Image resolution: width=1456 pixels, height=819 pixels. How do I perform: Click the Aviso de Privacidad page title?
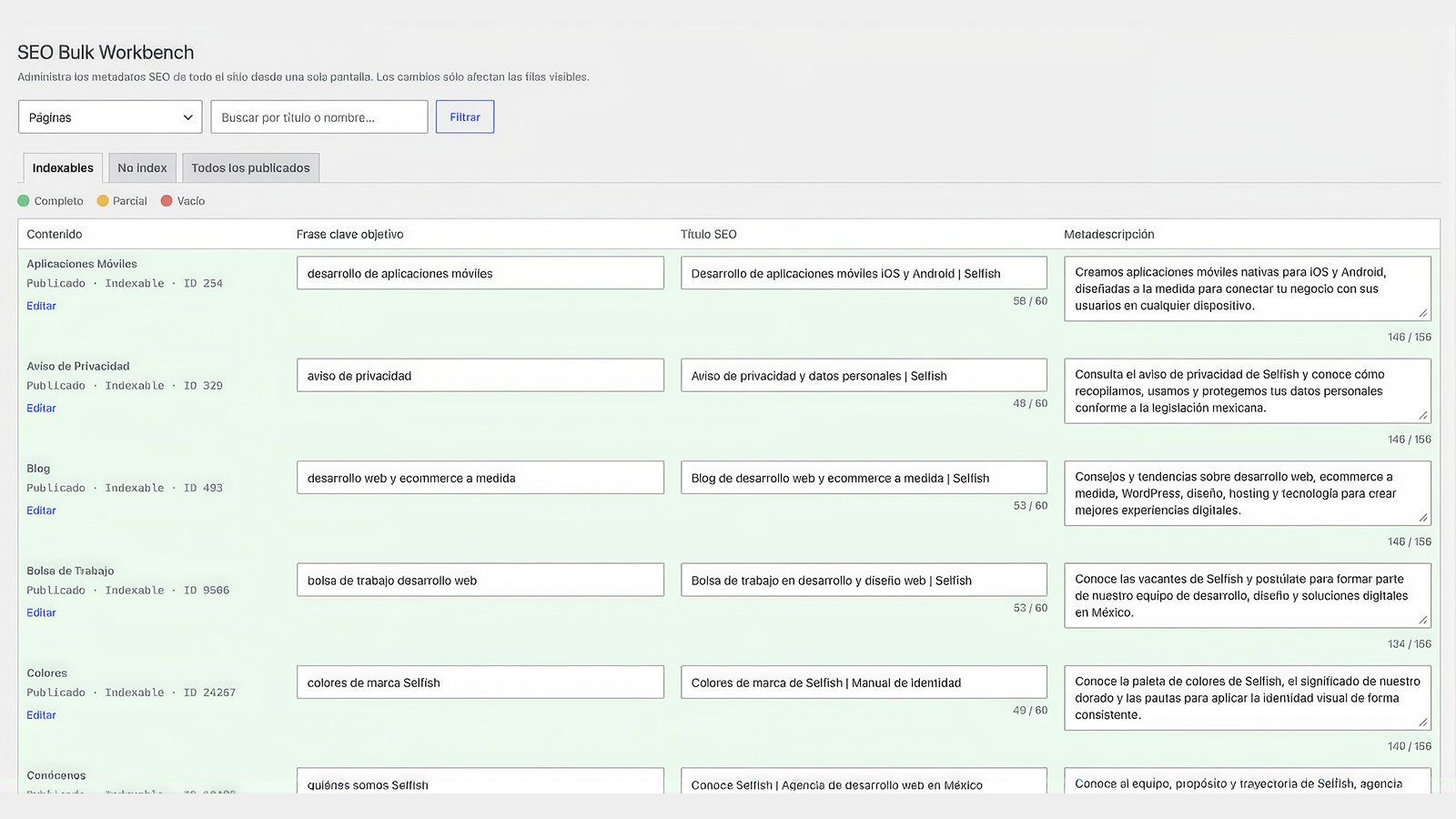point(78,366)
